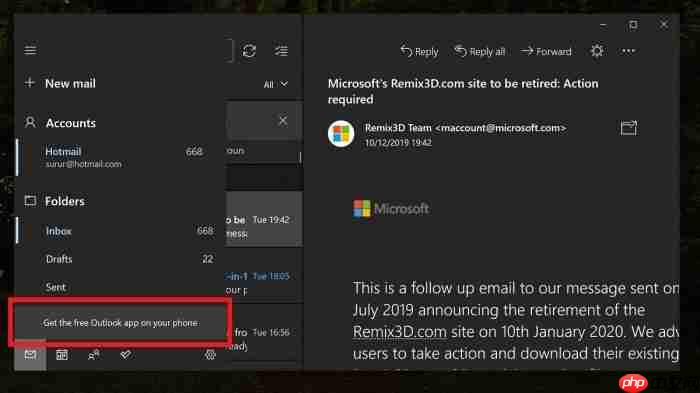Select the email received Tue 19:42
Image resolution: width=700 pixels, height=393 pixels.
coord(264,219)
